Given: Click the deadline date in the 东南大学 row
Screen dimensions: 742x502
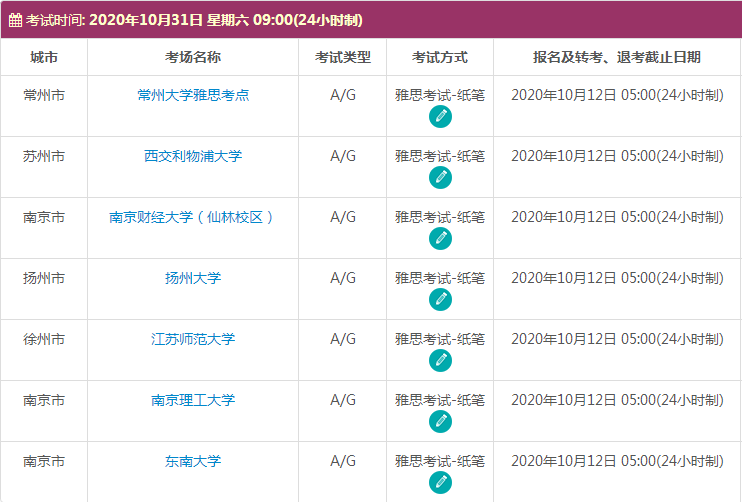Looking at the screenshot, I should click(x=617, y=461).
